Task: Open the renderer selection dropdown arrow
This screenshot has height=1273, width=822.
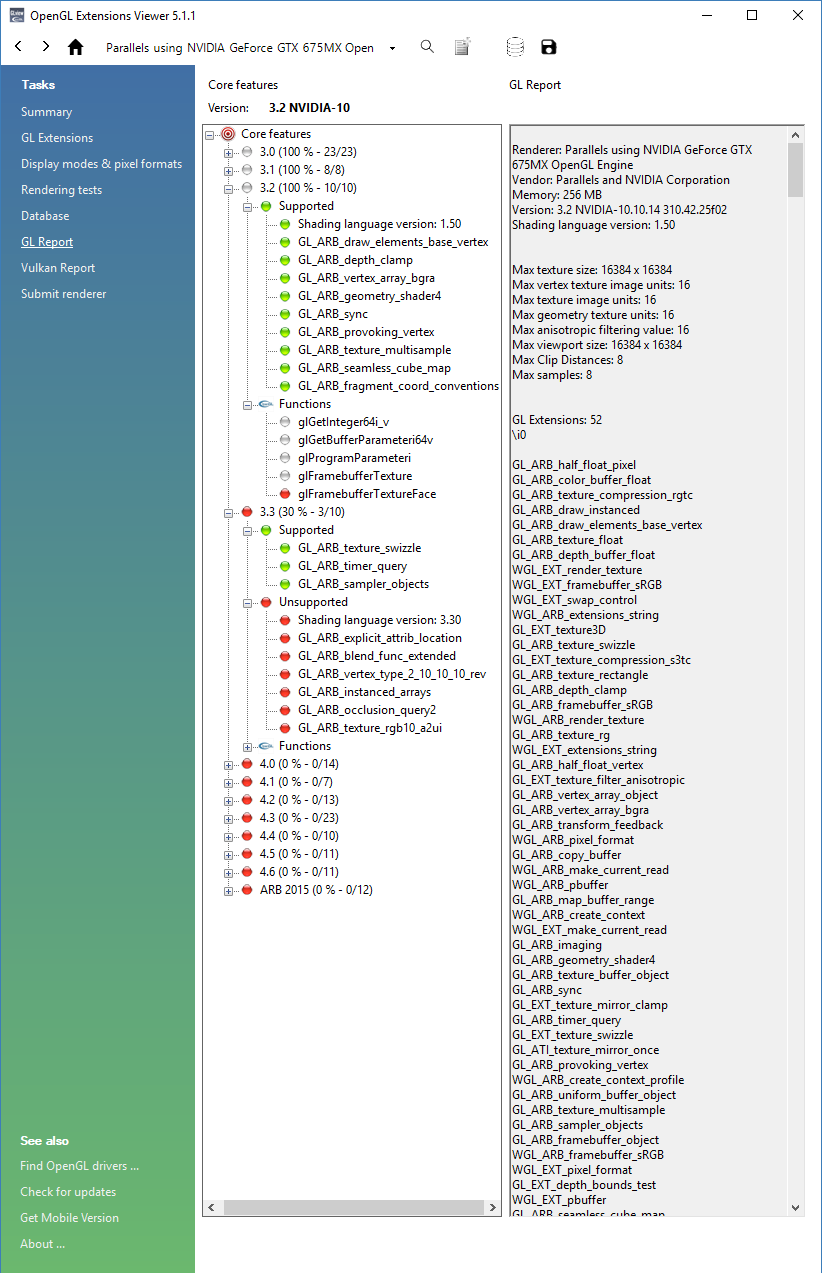Action: 392,48
